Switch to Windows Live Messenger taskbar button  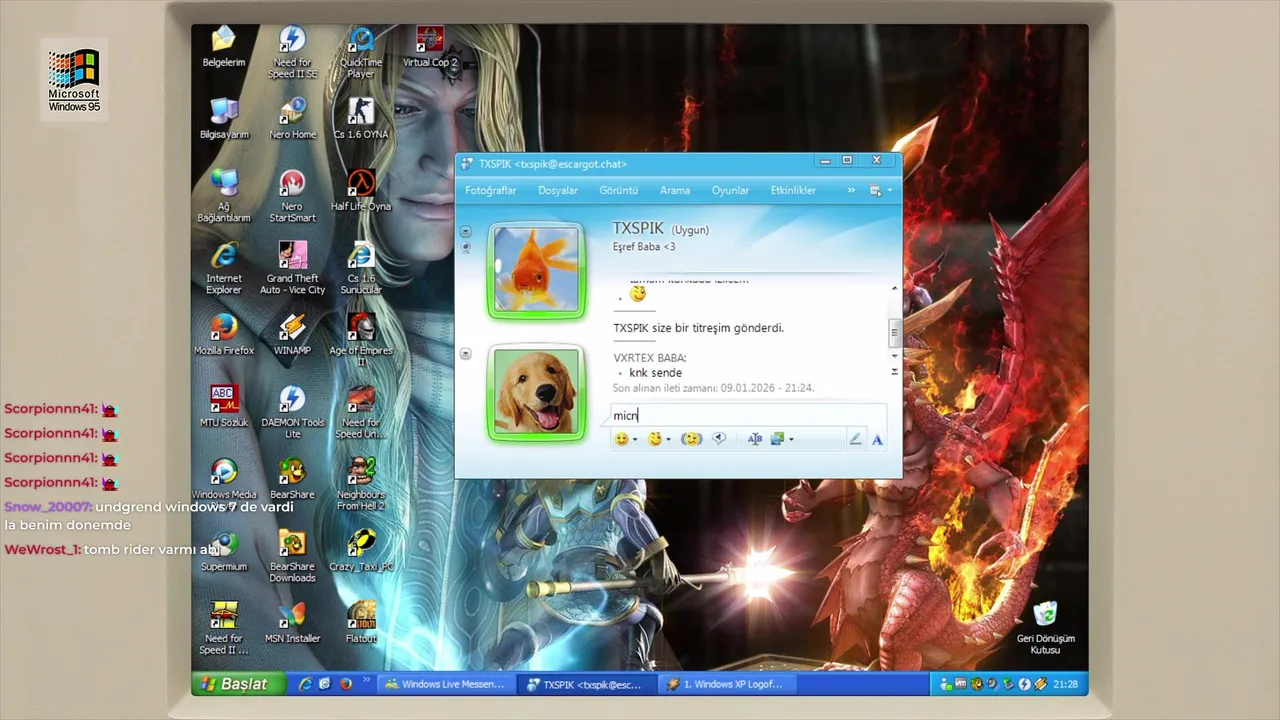(x=448, y=684)
